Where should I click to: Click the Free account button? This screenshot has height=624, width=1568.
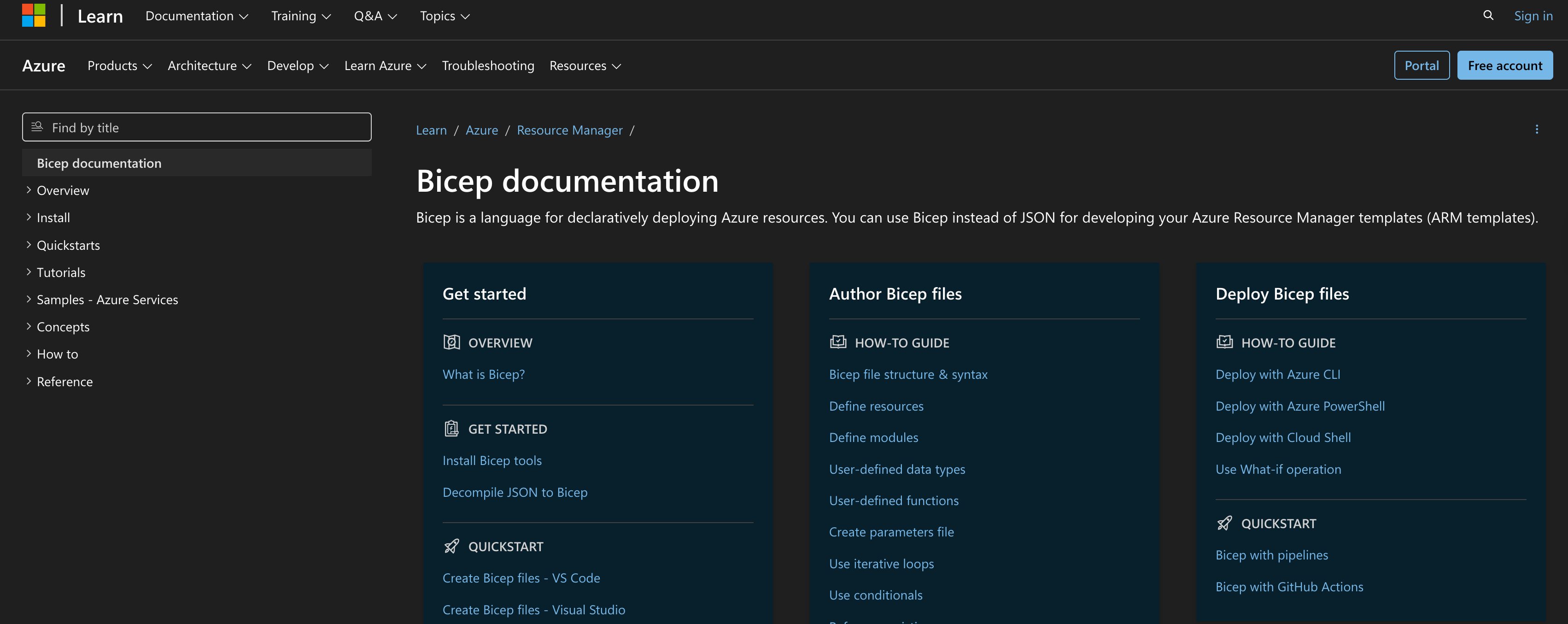coord(1504,66)
